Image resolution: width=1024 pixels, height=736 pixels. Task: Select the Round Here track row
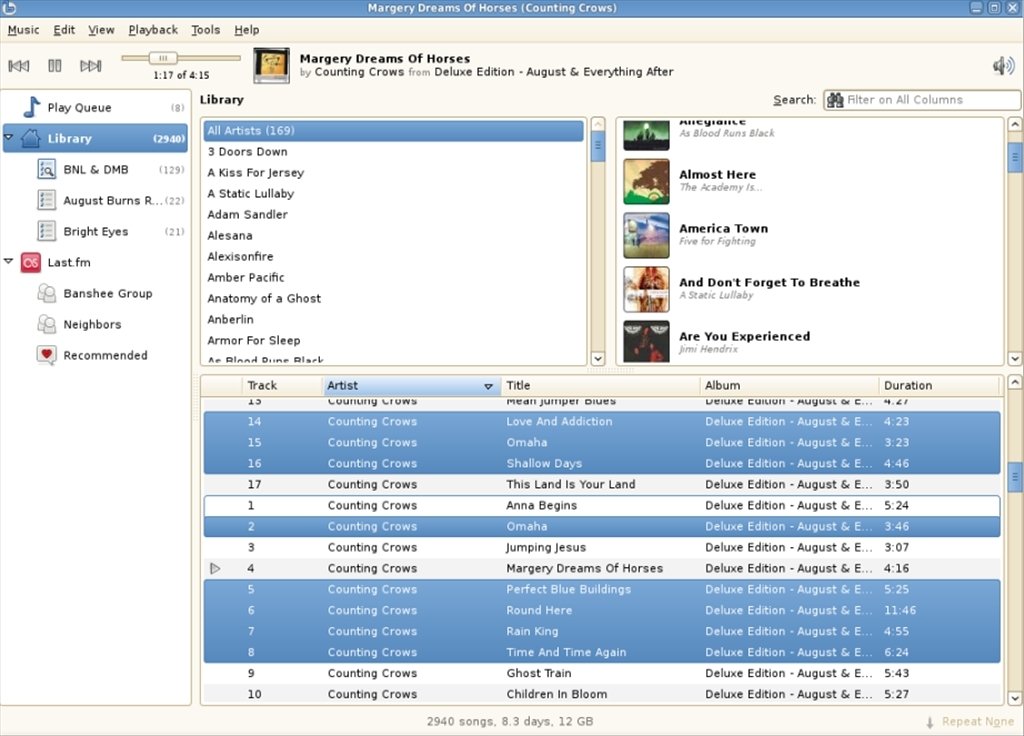(601, 610)
